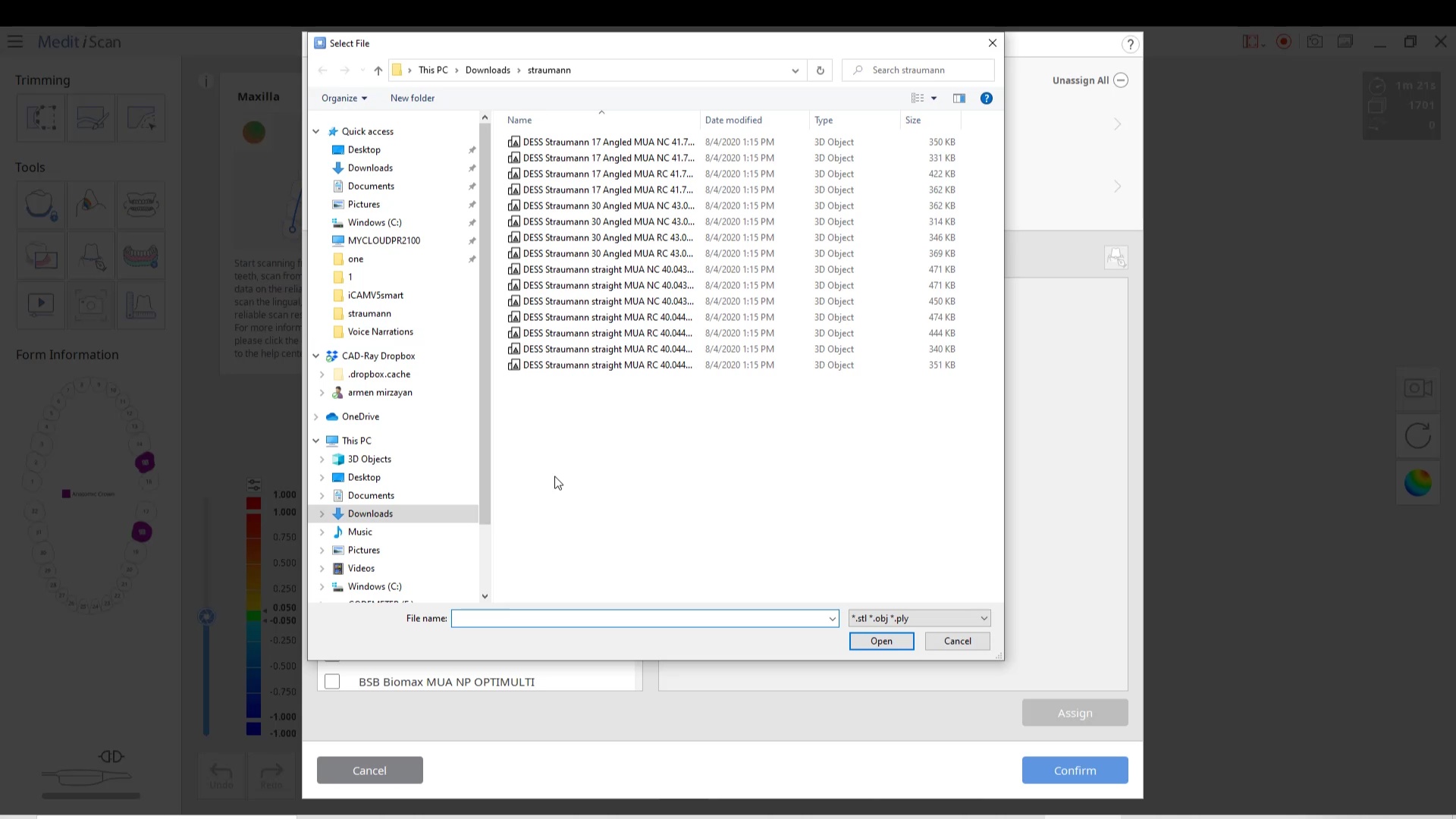Click the tooth tool icon under Tools
The width and height of the screenshot is (1456, 819).
click(x=41, y=205)
